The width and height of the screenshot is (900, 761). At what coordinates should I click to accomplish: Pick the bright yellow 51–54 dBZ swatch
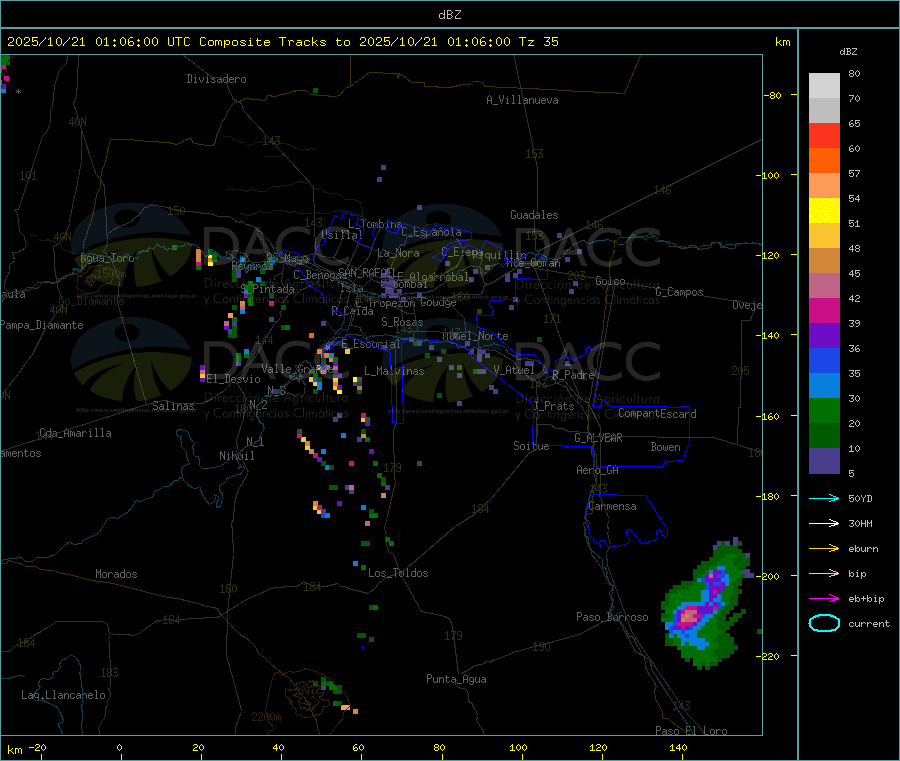click(824, 211)
